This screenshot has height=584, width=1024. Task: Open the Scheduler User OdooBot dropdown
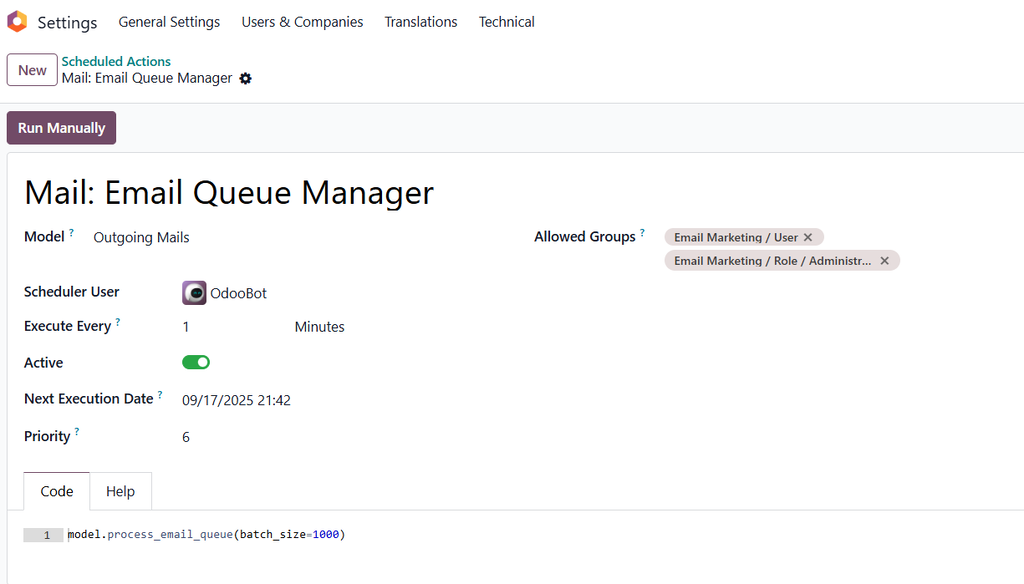click(x=238, y=293)
